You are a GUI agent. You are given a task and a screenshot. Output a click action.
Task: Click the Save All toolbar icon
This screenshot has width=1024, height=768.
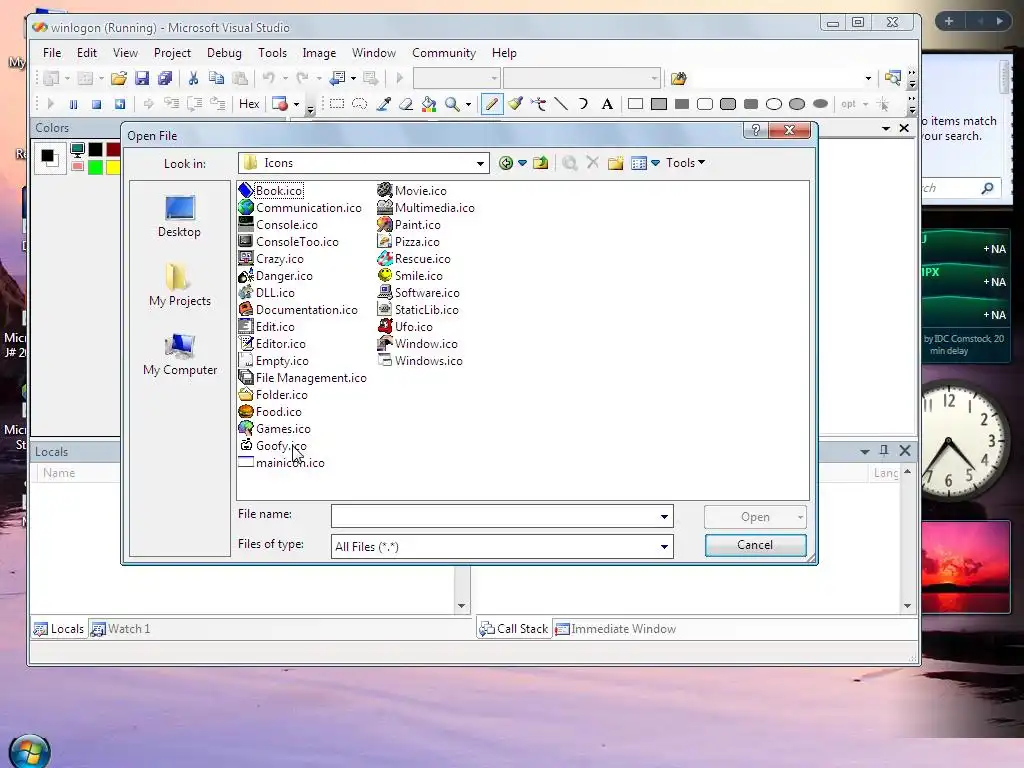165,78
